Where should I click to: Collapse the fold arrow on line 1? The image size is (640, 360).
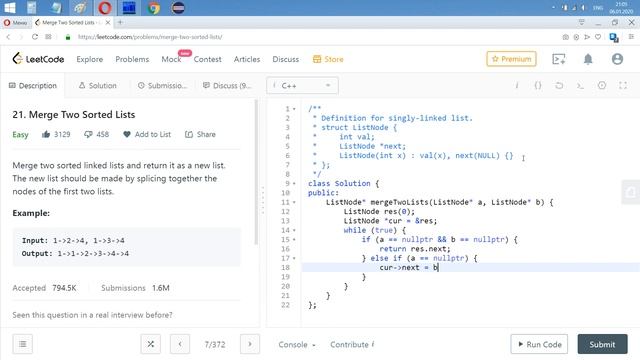[294, 109]
